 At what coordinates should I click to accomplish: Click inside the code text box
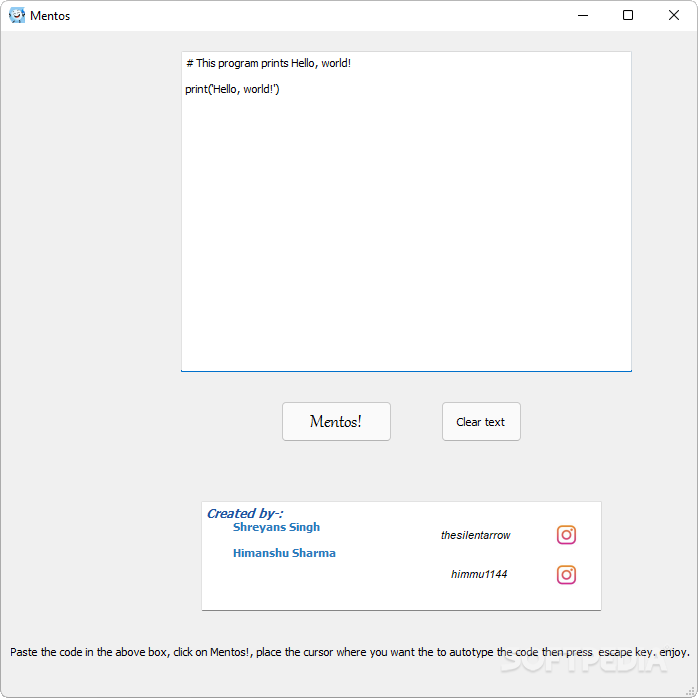point(406,211)
